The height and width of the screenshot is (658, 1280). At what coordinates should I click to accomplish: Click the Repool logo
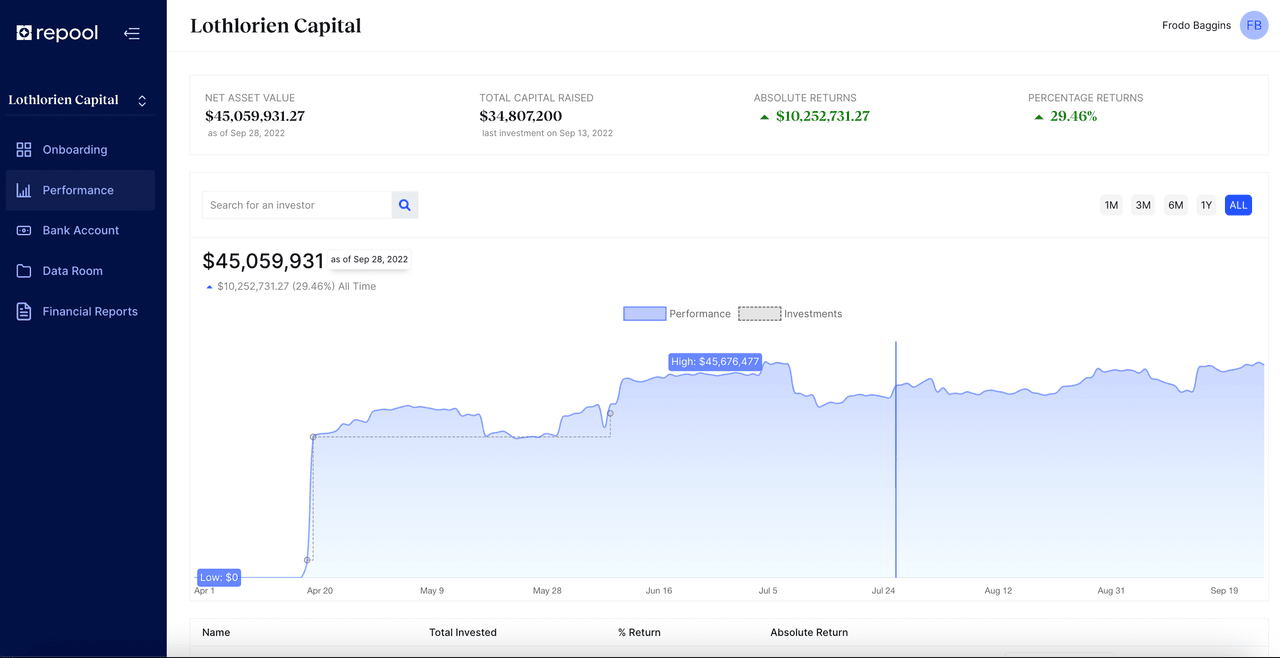click(x=57, y=32)
